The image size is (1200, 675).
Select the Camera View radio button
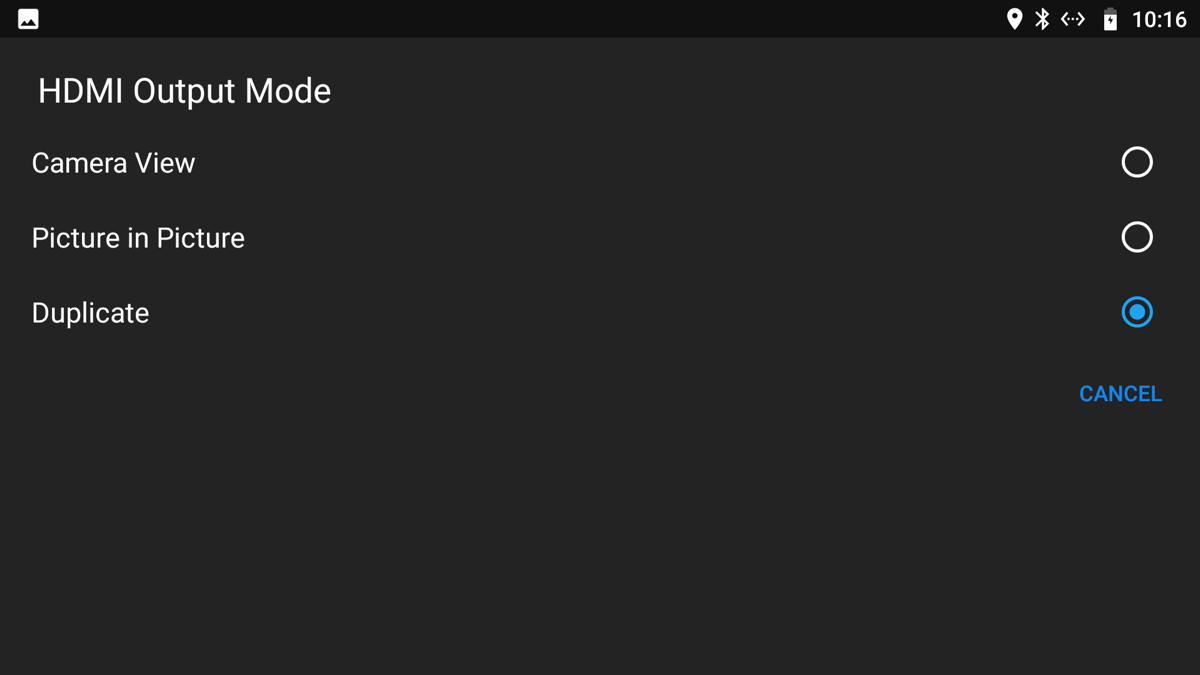click(1137, 162)
